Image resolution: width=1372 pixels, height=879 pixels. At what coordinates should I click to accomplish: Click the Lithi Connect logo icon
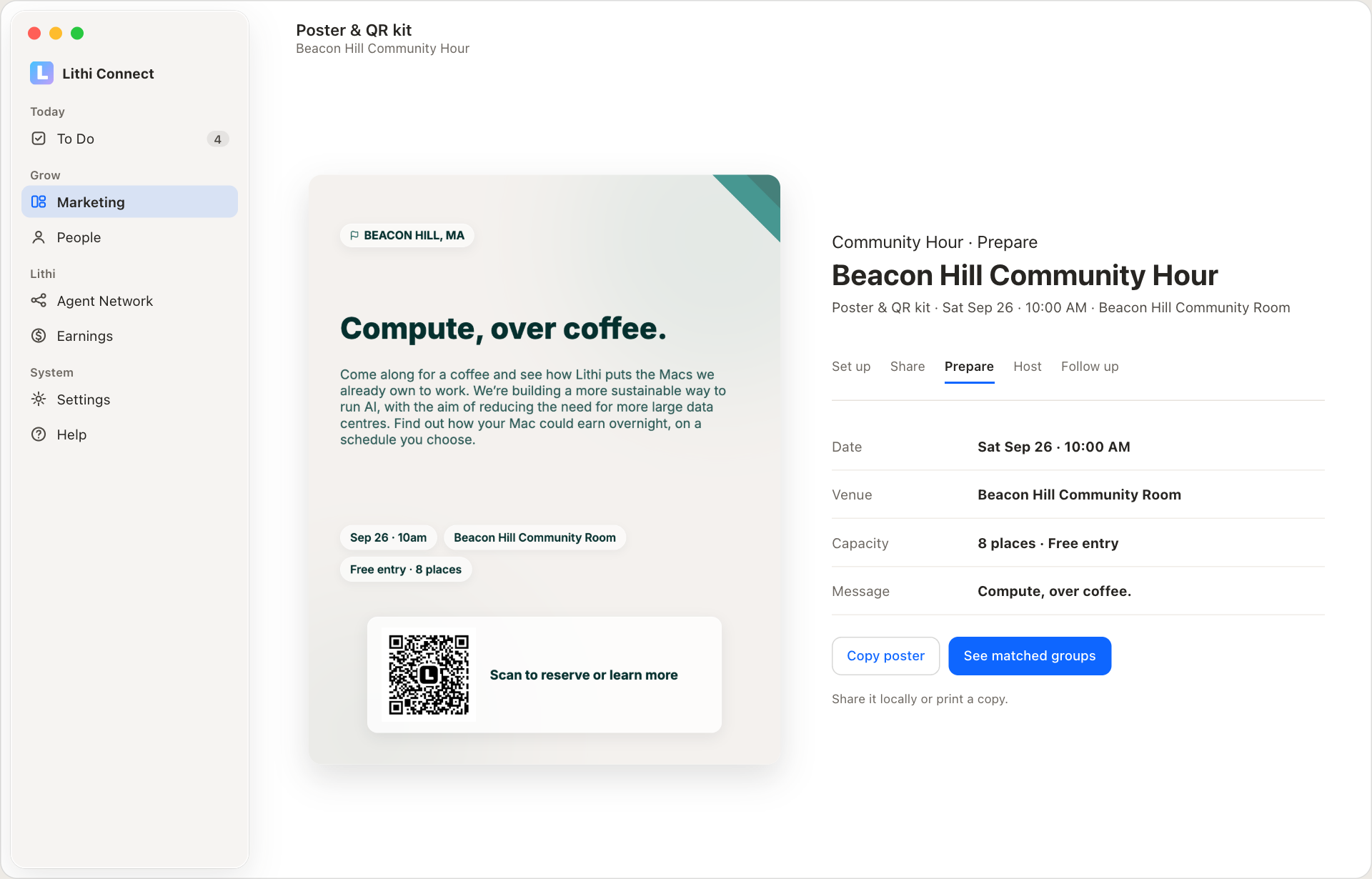41,73
